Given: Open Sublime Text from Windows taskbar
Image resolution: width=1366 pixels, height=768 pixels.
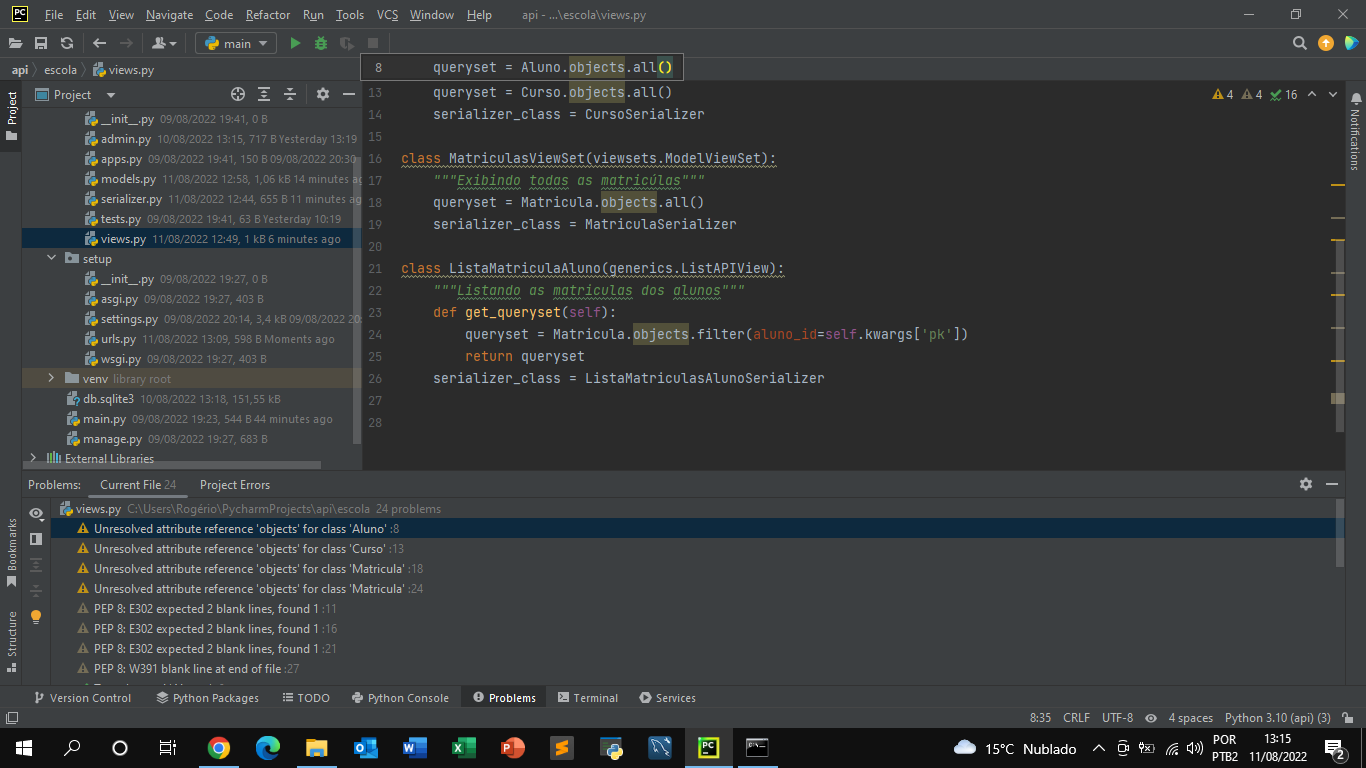Looking at the screenshot, I should 561,748.
